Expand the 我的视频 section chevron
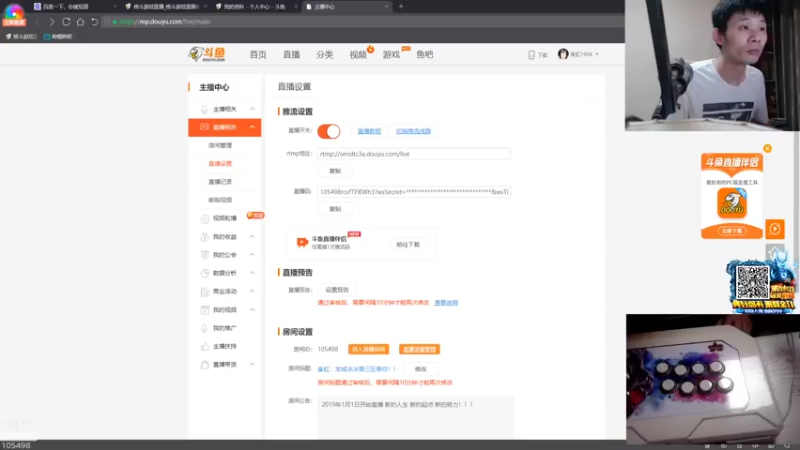This screenshot has height=450, width=800. coord(252,310)
